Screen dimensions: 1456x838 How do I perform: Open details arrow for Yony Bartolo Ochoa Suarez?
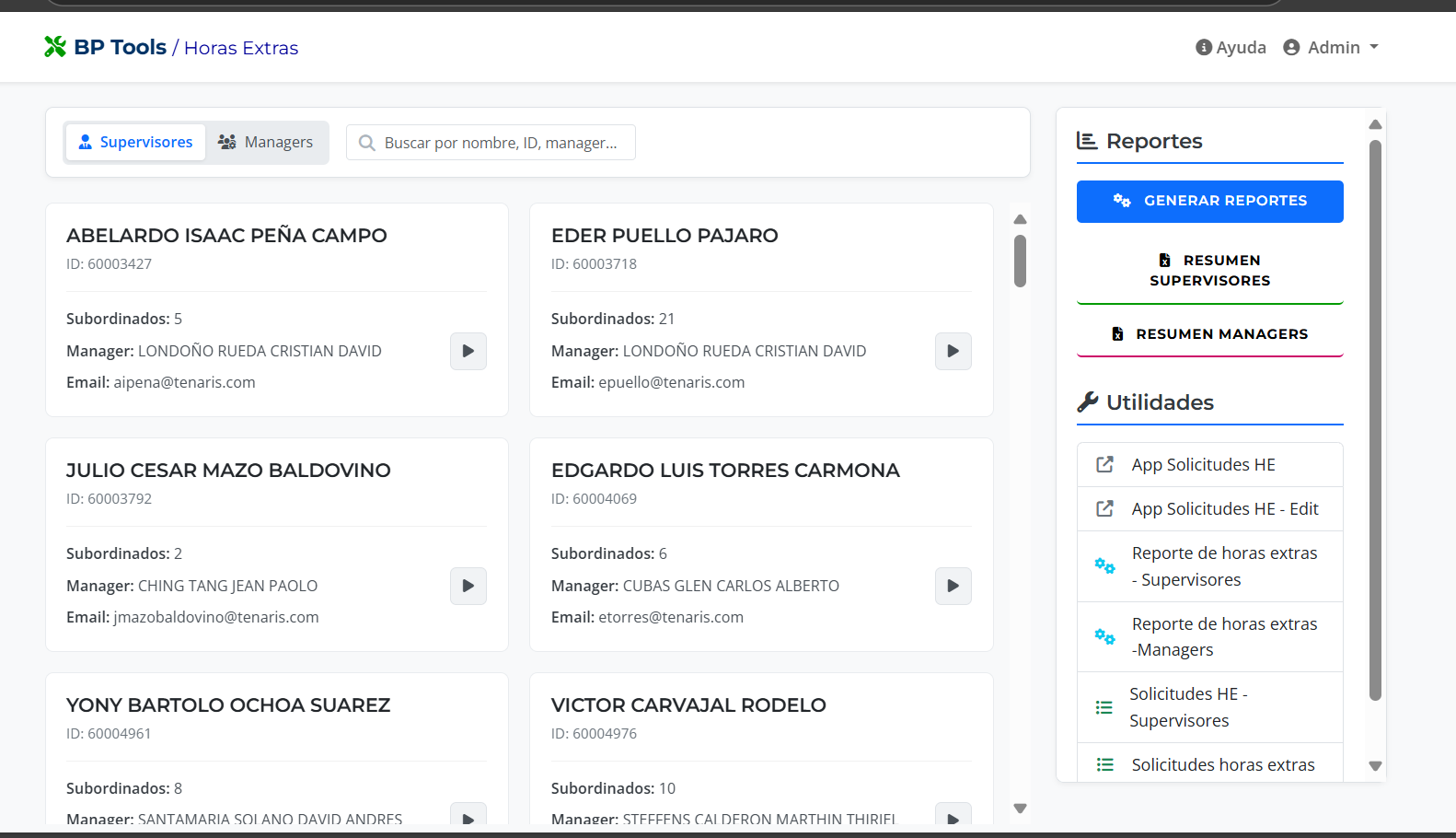point(468,814)
